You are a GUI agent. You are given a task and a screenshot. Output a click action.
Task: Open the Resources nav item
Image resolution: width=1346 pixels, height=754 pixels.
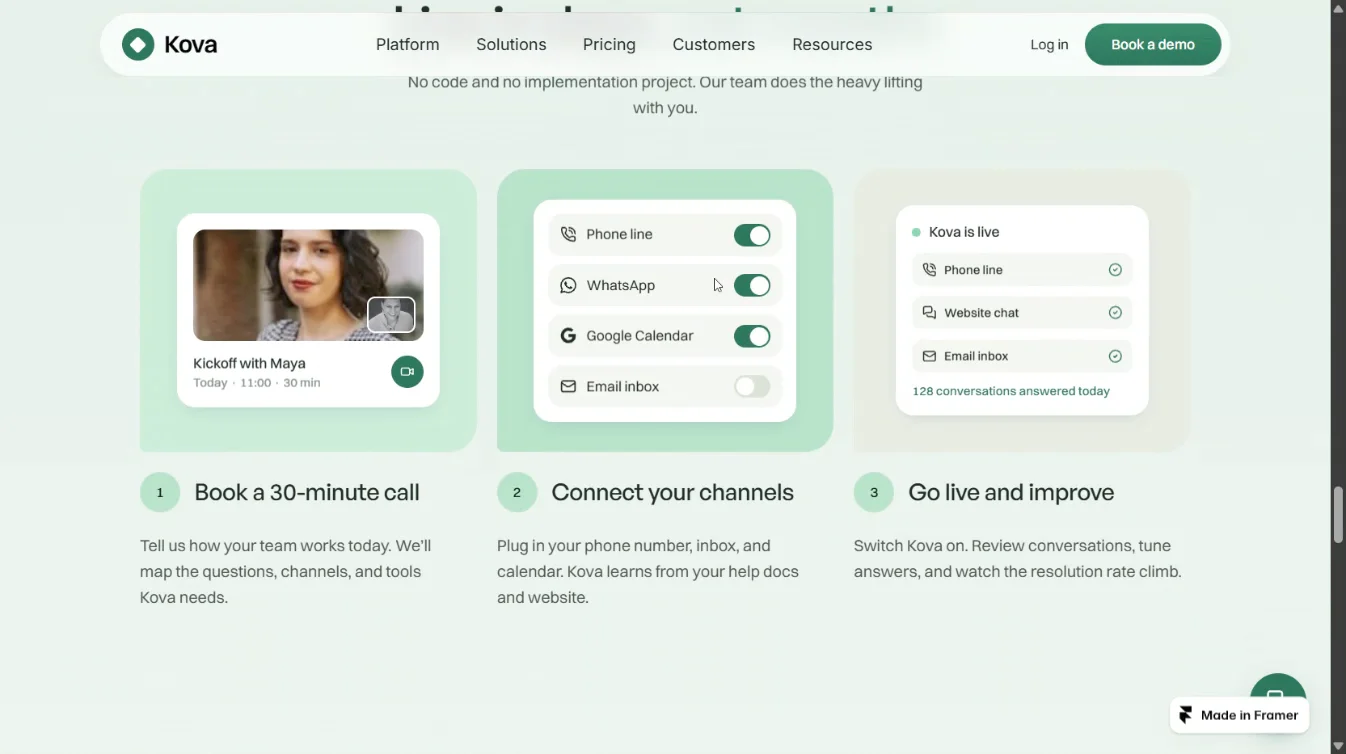coord(832,44)
